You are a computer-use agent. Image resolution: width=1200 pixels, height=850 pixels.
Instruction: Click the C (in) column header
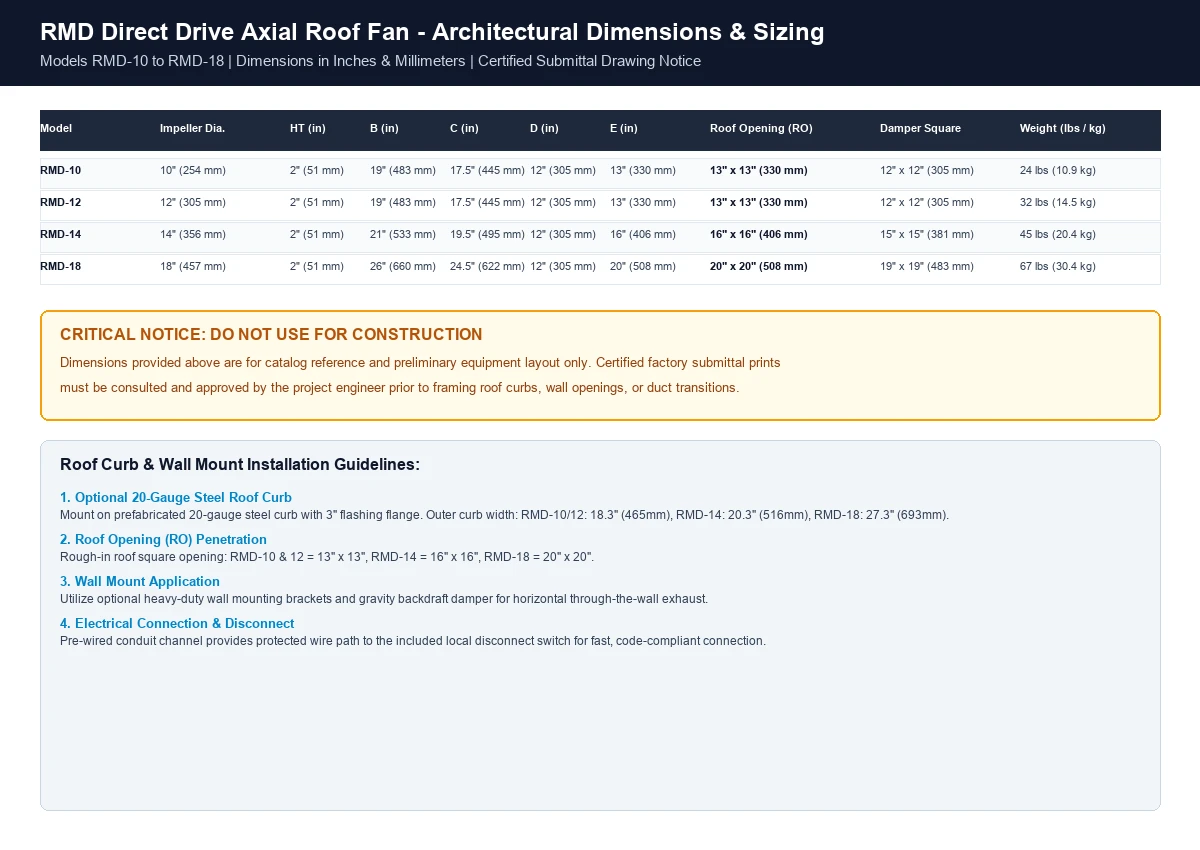pos(464,128)
